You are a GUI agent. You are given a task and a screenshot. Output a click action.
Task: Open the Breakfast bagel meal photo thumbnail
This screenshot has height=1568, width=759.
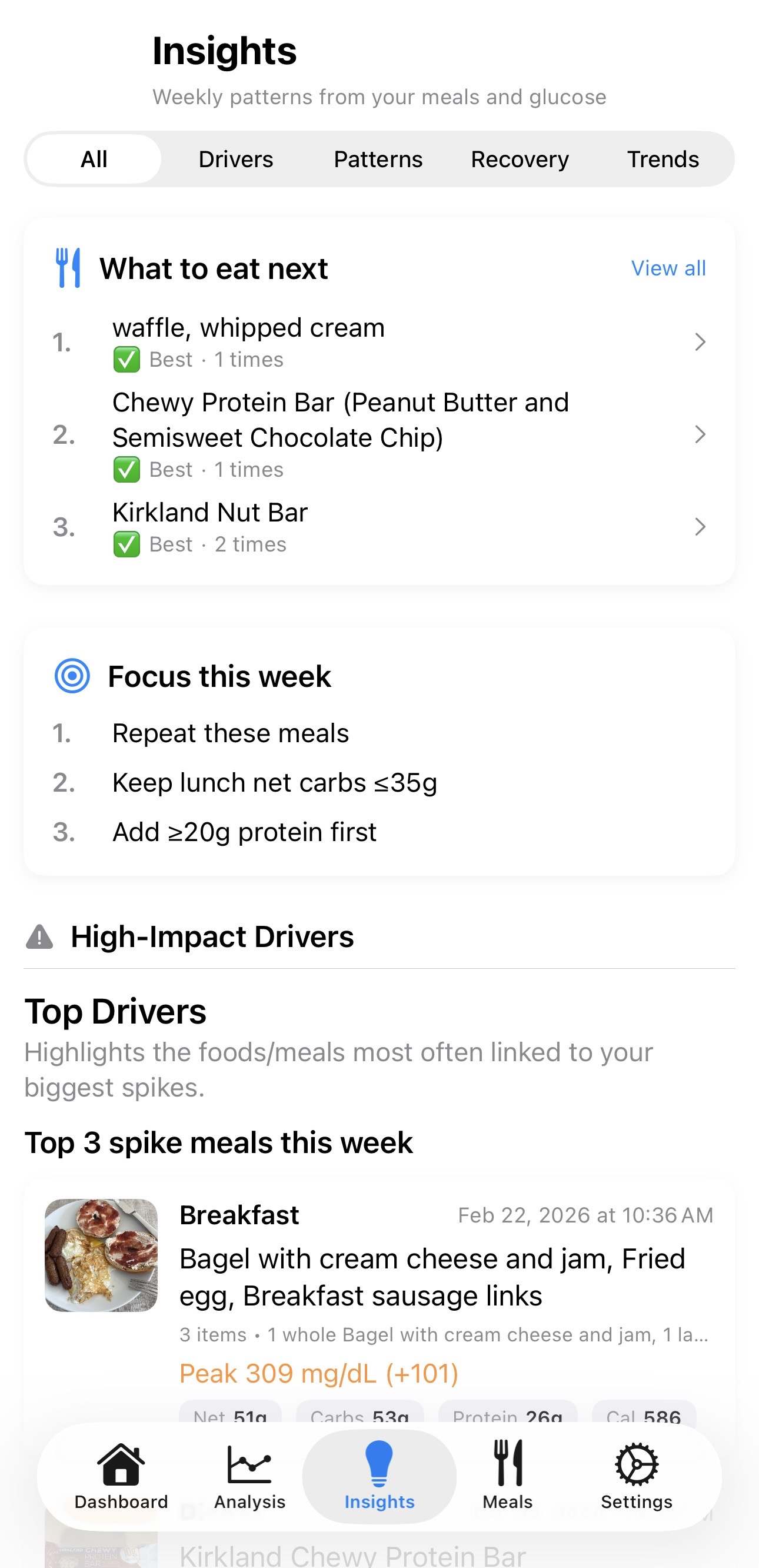click(x=101, y=1255)
